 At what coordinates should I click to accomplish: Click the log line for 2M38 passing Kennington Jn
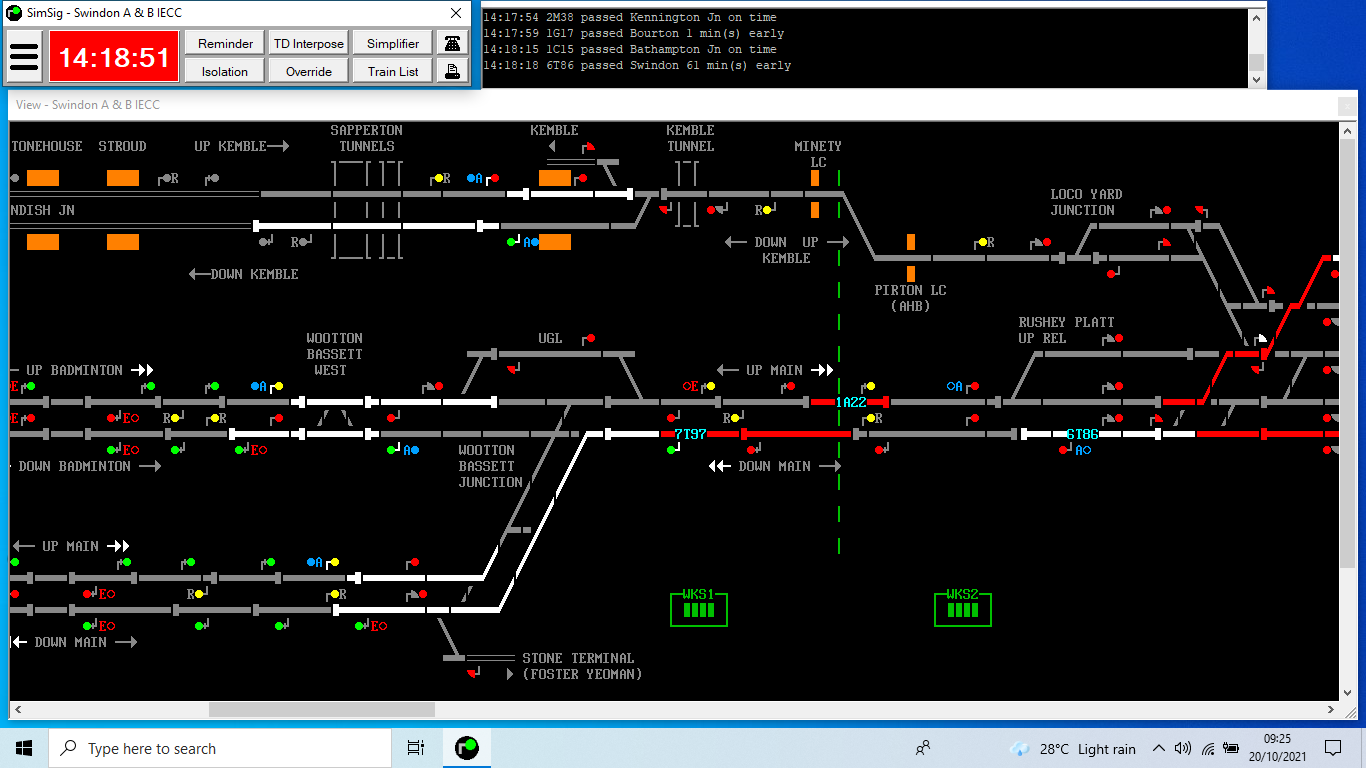pyautogui.click(x=629, y=17)
